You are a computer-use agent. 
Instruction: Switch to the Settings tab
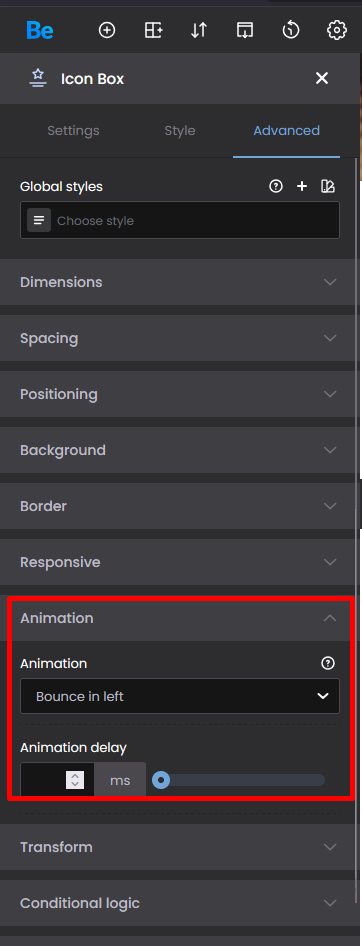pyautogui.click(x=74, y=130)
